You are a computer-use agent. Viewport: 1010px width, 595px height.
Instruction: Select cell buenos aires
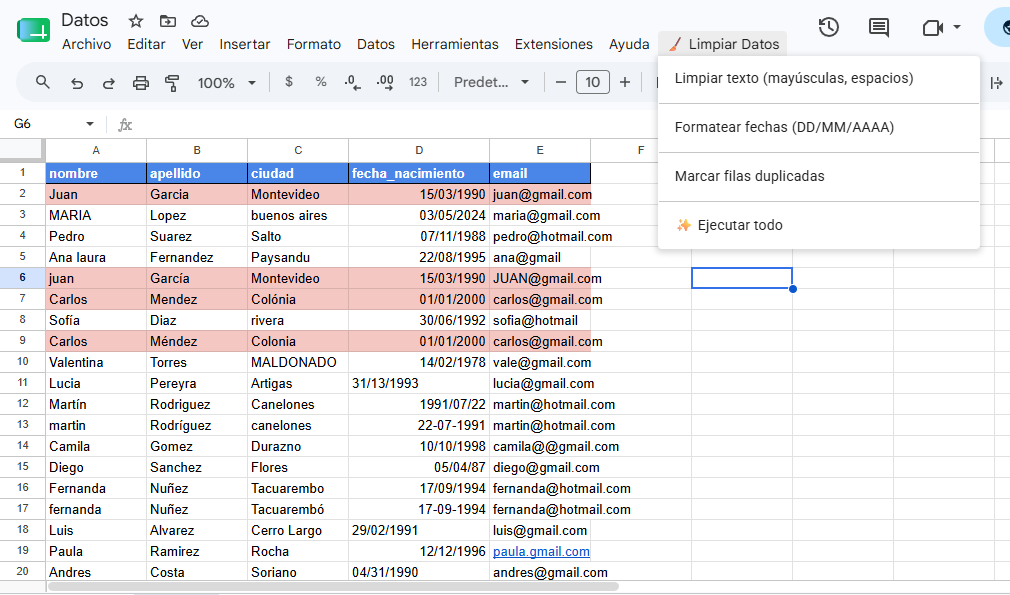click(298, 215)
